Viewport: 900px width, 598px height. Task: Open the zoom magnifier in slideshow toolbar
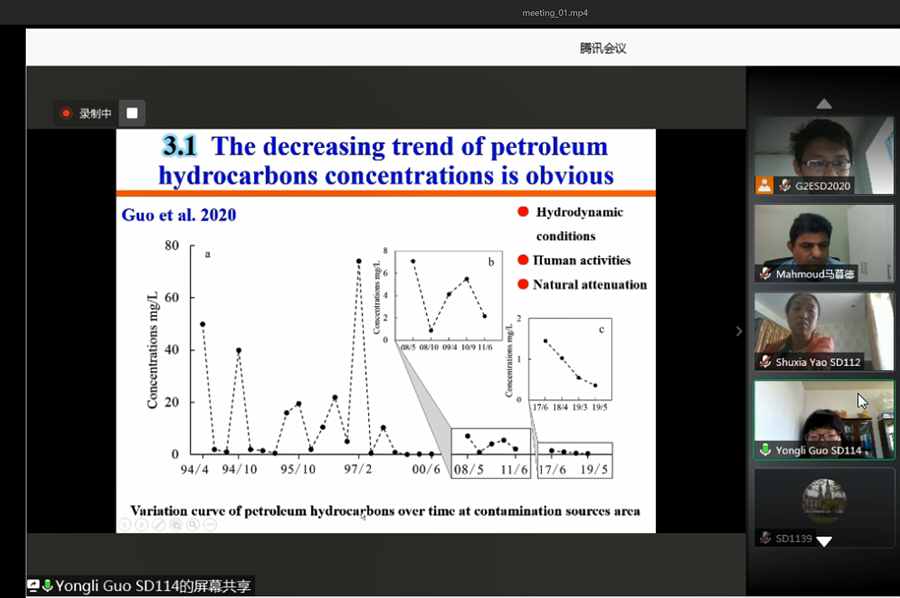(193, 525)
